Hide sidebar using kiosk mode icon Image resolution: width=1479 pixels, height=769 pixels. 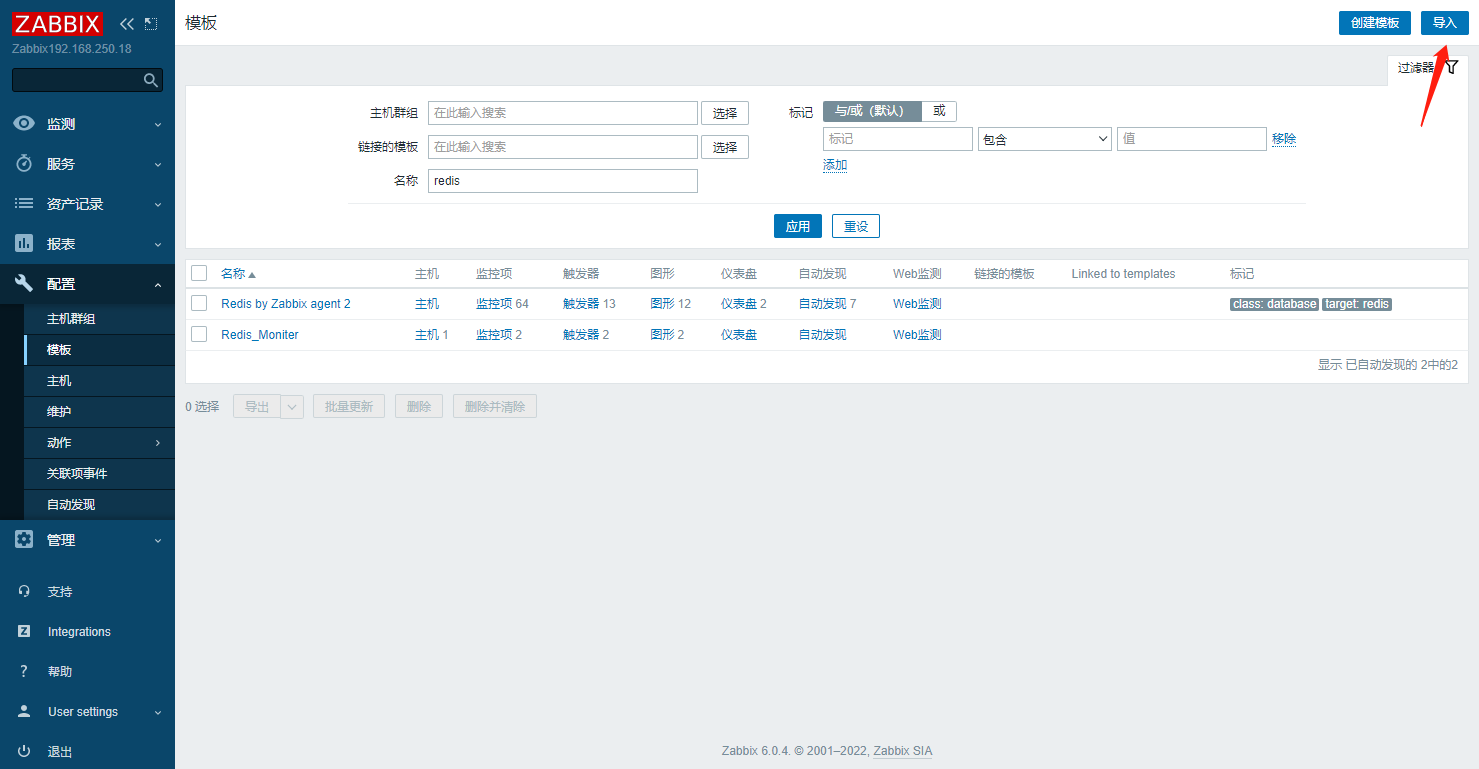(151, 23)
